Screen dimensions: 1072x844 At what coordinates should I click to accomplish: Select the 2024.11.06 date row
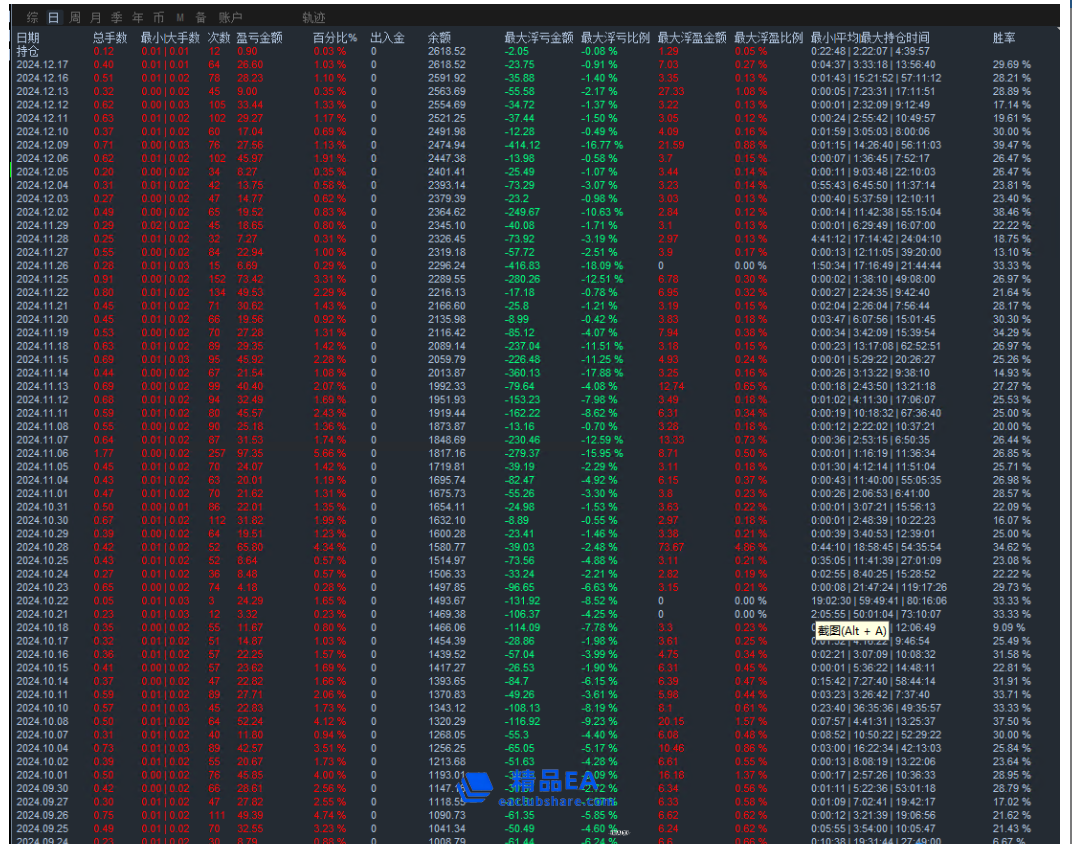tap(43, 452)
